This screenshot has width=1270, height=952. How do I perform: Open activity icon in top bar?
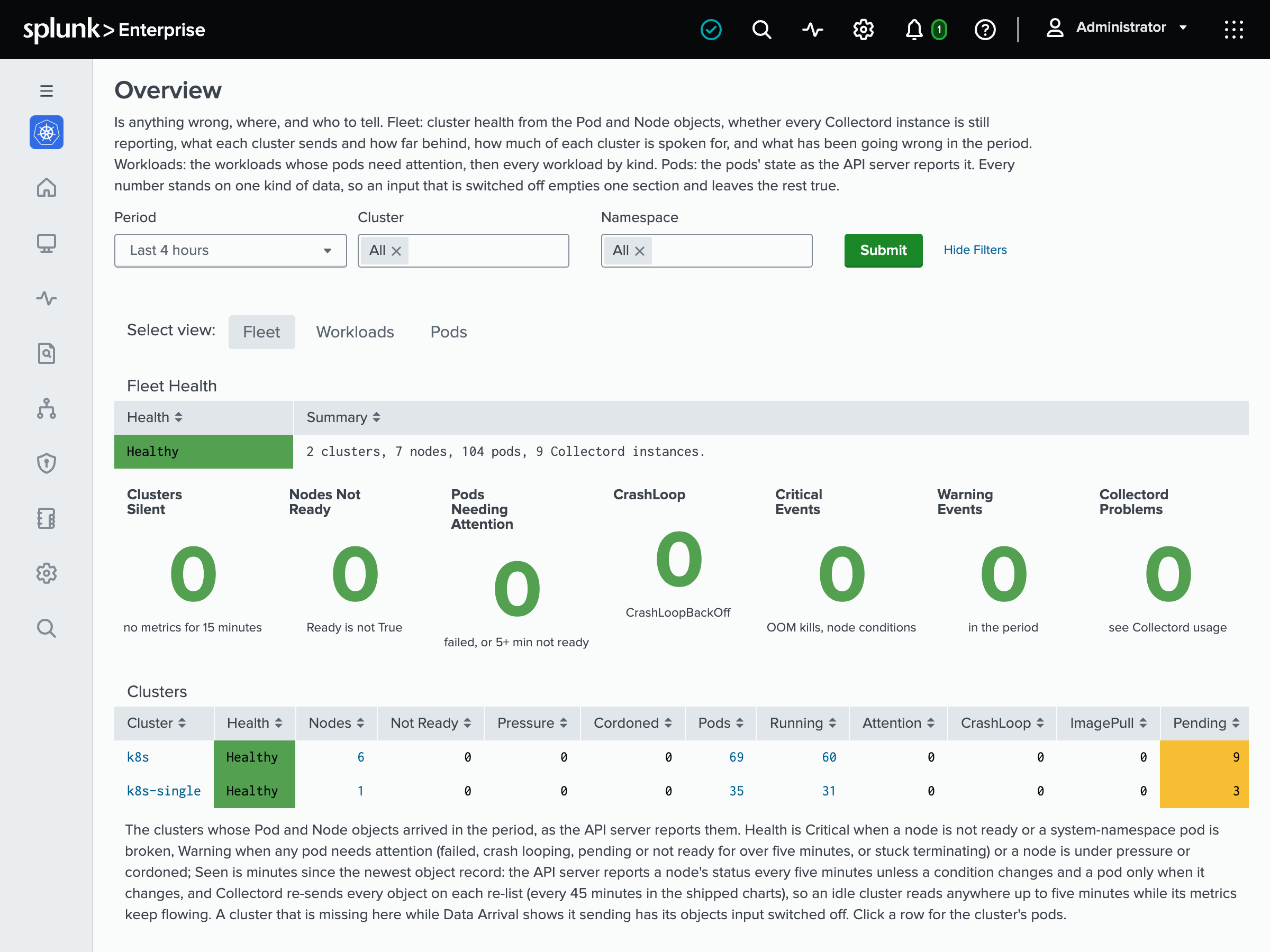(812, 29)
